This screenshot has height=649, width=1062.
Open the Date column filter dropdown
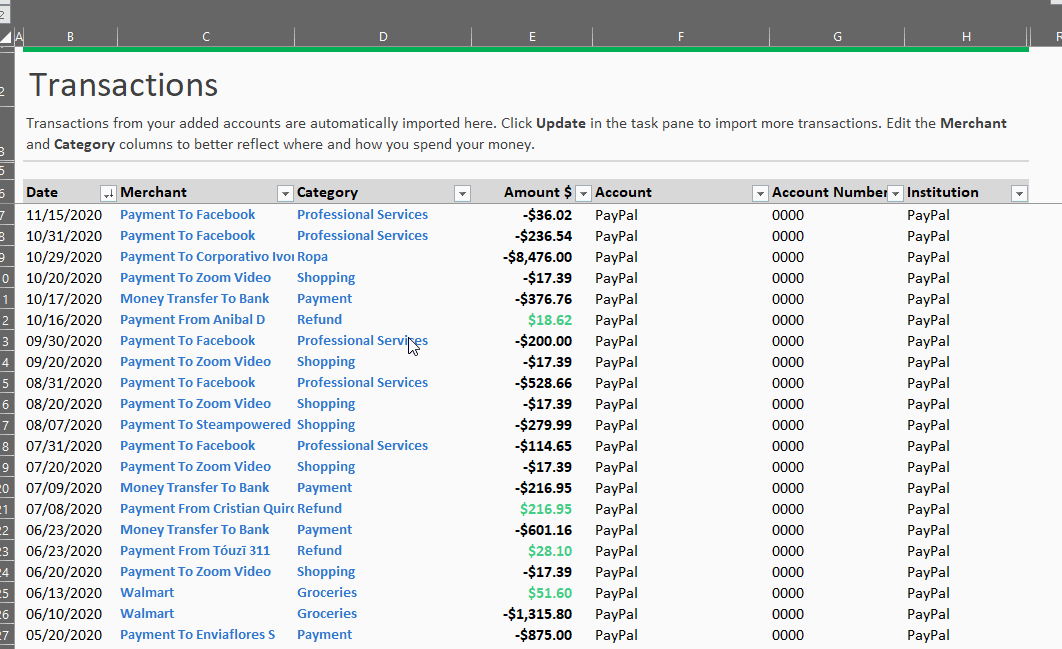point(108,194)
